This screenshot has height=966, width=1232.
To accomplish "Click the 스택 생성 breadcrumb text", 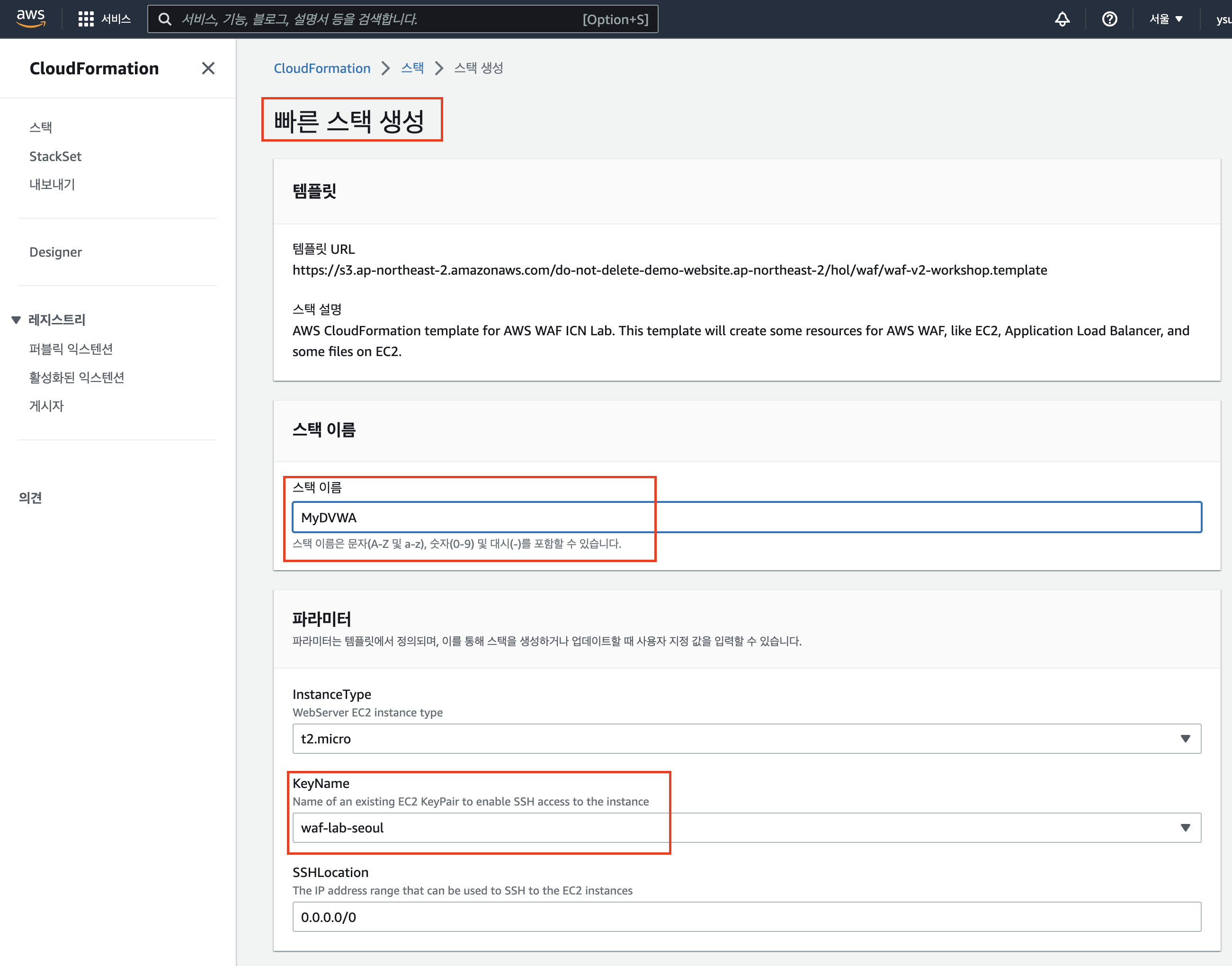I will (x=478, y=69).
